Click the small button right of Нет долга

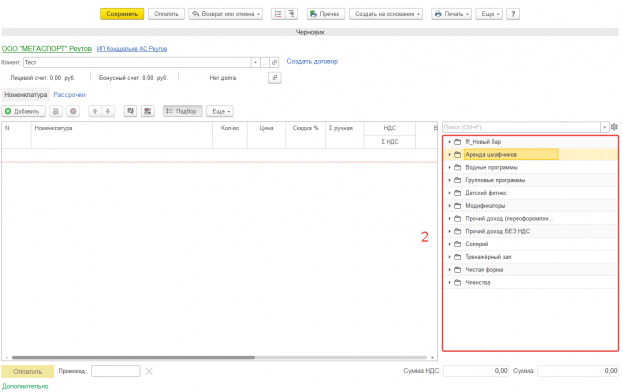(x=275, y=77)
